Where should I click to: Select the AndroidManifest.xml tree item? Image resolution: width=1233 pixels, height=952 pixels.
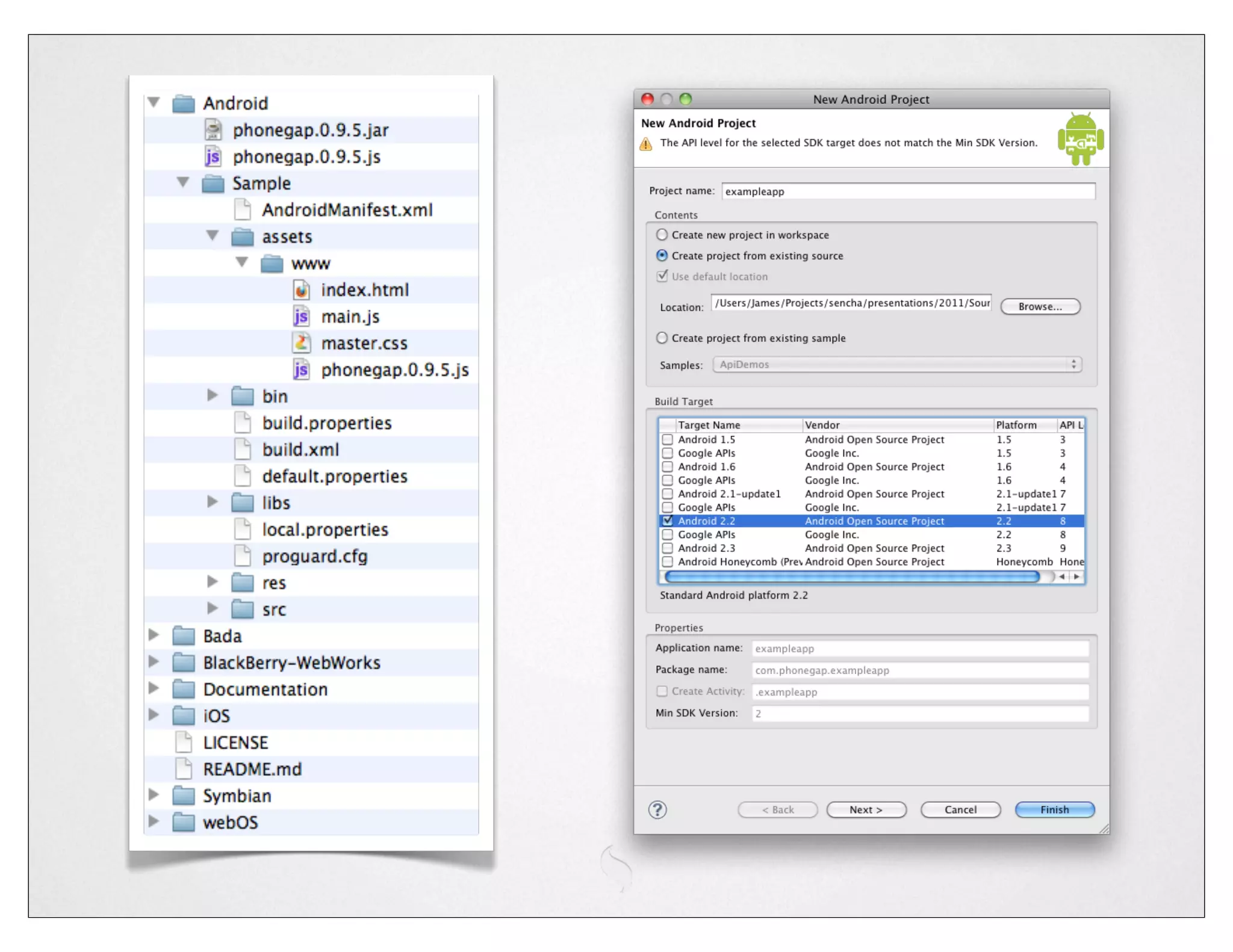[347, 210]
